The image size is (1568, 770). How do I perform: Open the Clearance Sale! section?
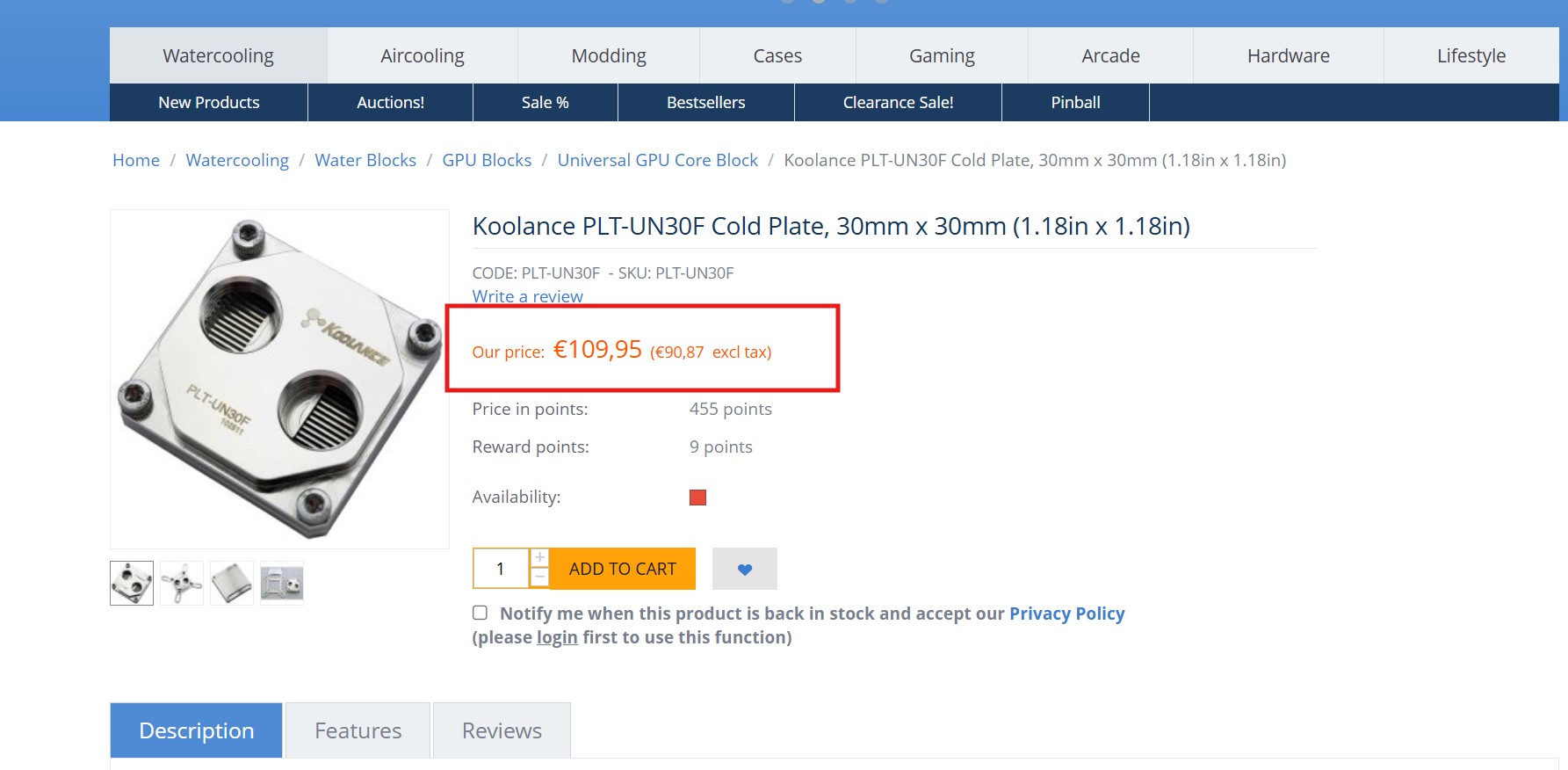[x=898, y=102]
